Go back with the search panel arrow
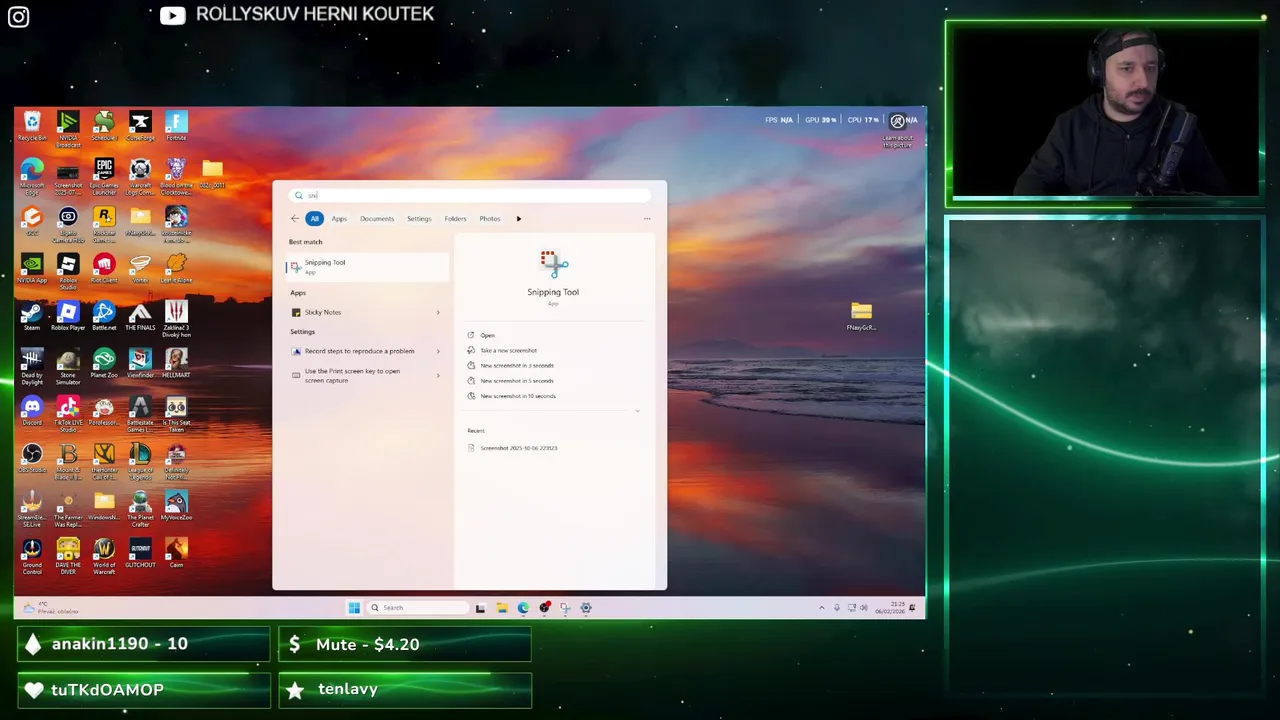 (x=295, y=219)
